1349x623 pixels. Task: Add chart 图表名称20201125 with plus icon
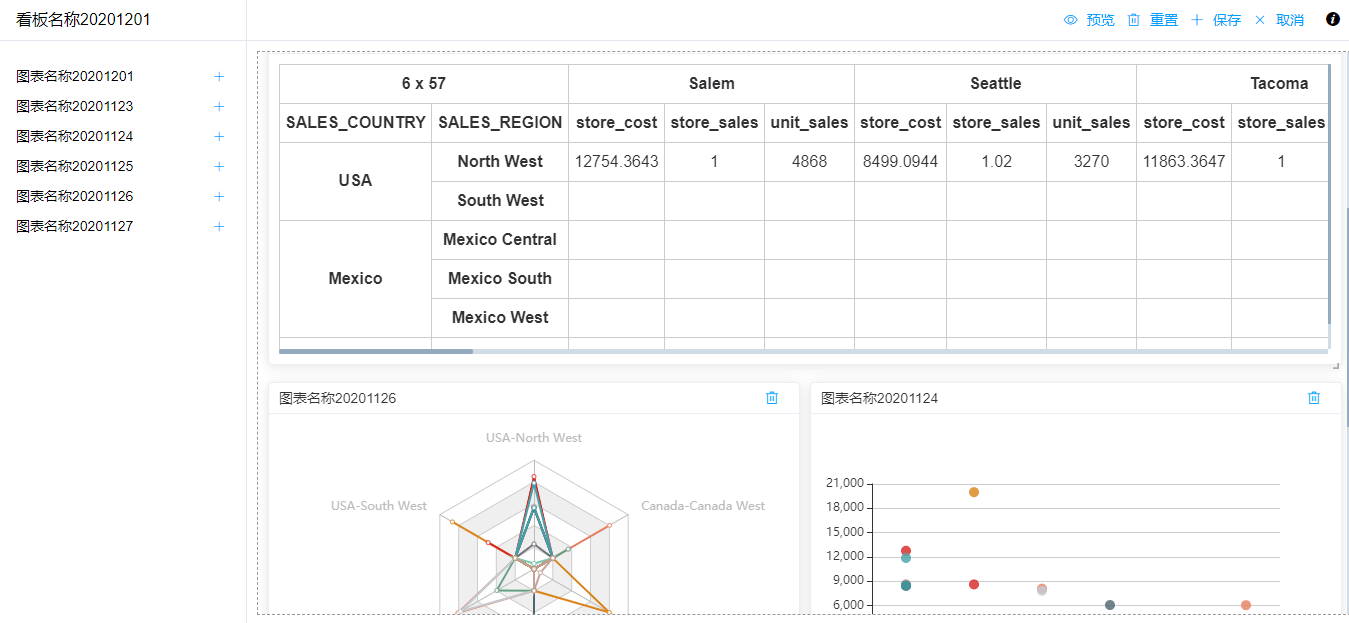(x=219, y=166)
